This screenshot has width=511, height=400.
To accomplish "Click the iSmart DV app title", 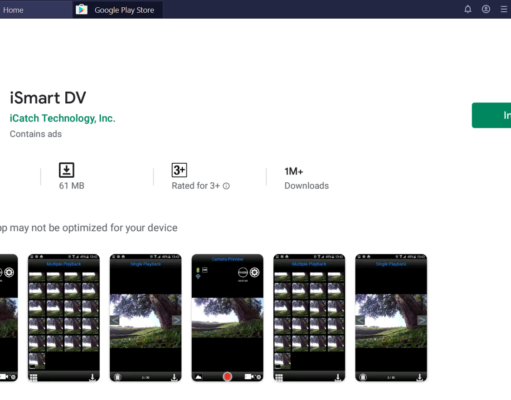I will (48, 98).
